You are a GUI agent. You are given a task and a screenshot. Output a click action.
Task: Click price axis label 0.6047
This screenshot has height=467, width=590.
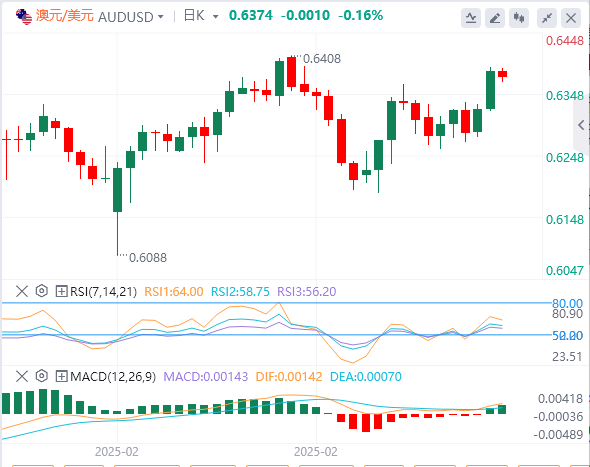coord(565,271)
